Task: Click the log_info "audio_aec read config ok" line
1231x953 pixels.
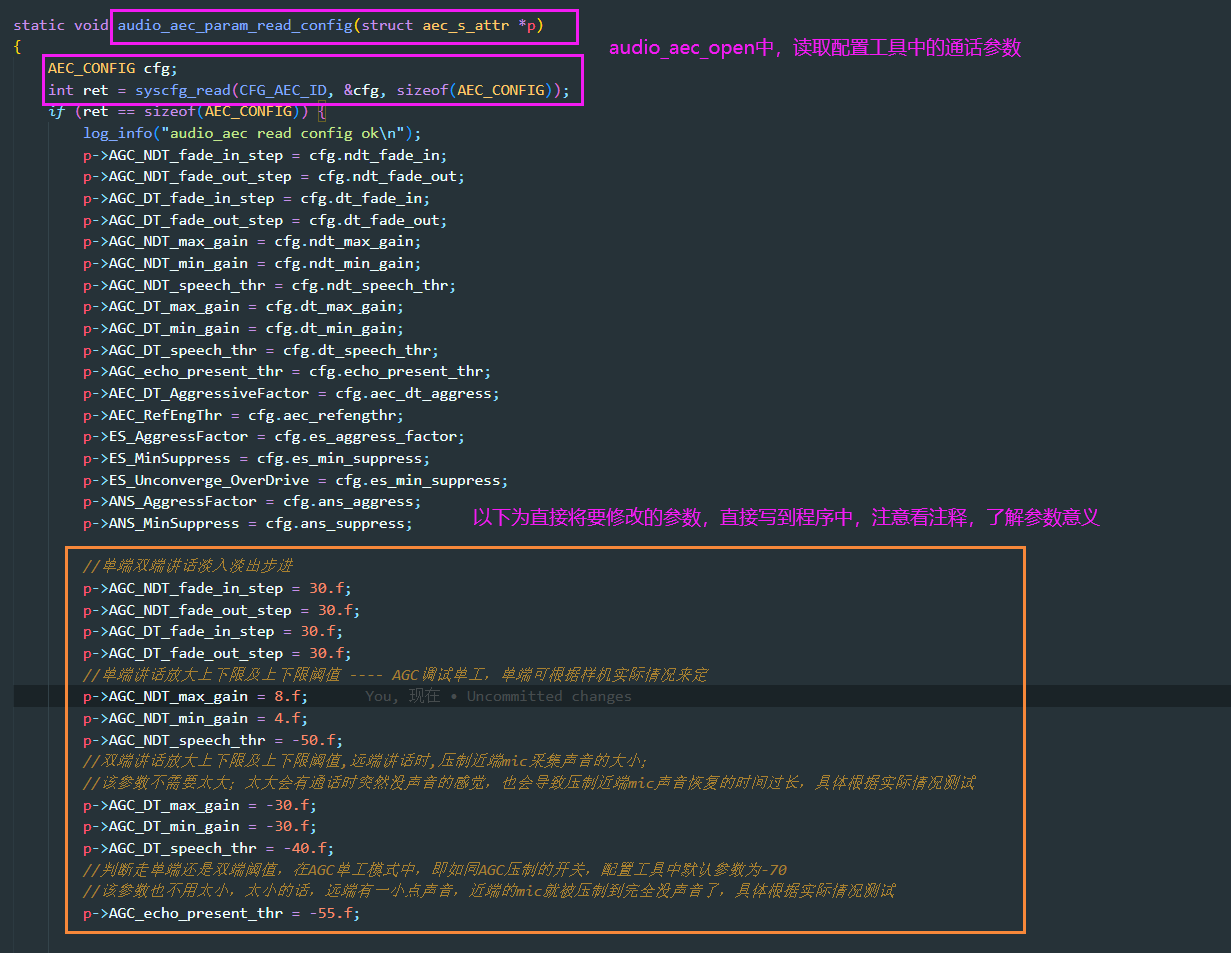Action: (x=253, y=133)
